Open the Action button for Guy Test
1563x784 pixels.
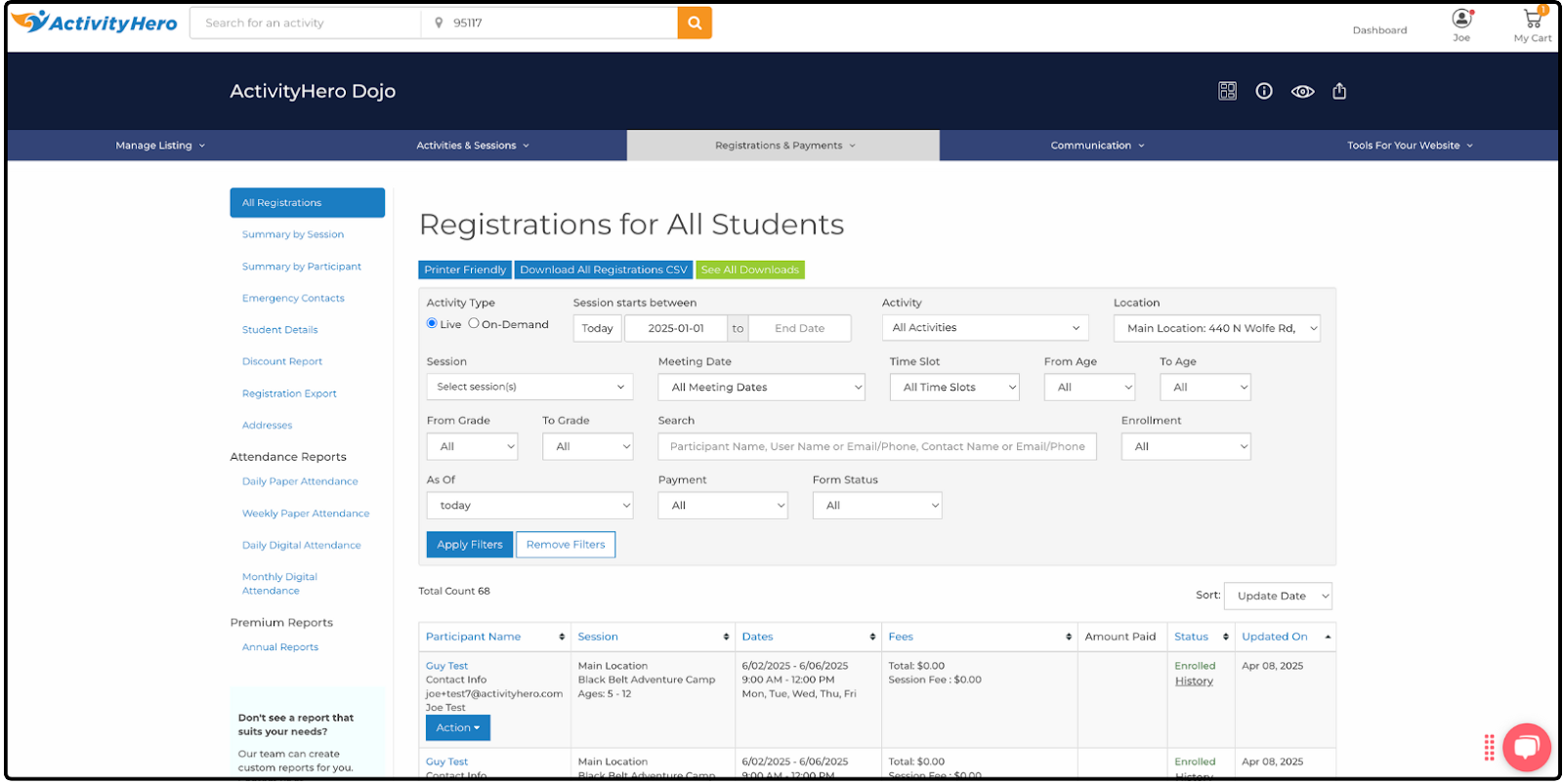click(458, 727)
